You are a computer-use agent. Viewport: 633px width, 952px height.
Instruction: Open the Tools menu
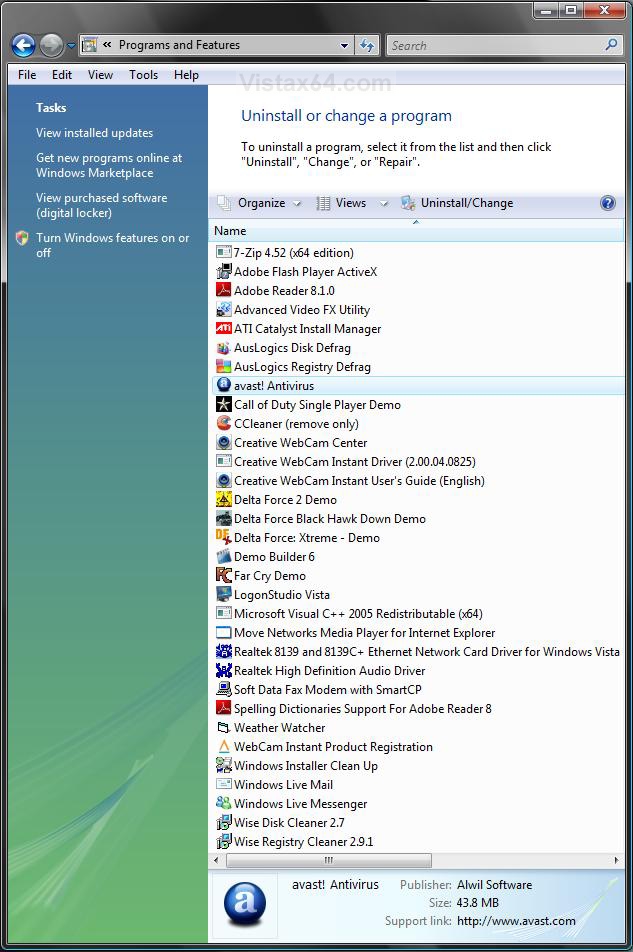(x=143, y=75)
